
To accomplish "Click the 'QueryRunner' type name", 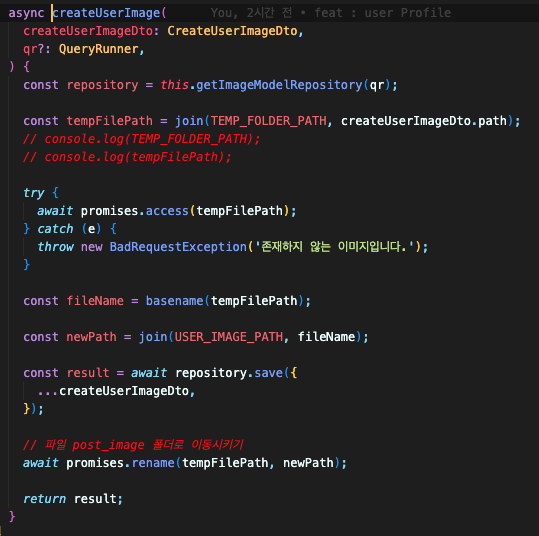I will 99,49.
